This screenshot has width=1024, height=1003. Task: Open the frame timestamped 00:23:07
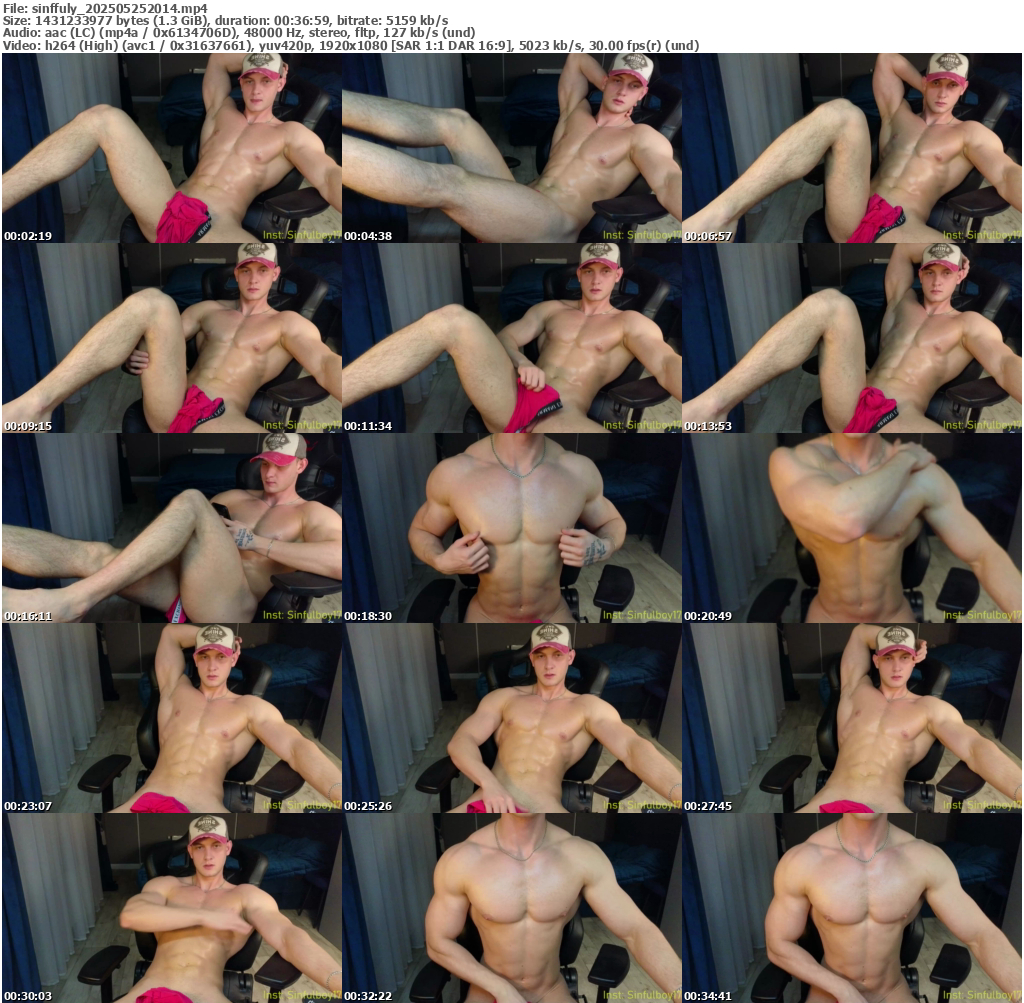coord(171,718)
